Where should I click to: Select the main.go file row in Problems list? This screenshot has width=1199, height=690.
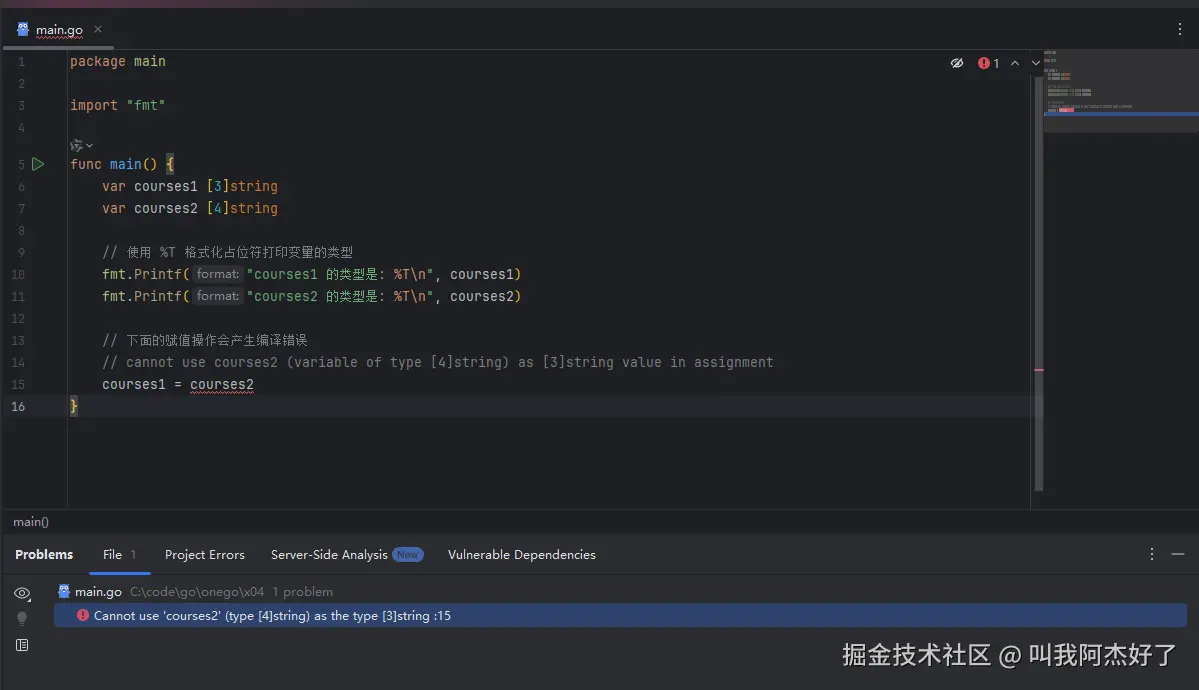click(x=620, y=591)
